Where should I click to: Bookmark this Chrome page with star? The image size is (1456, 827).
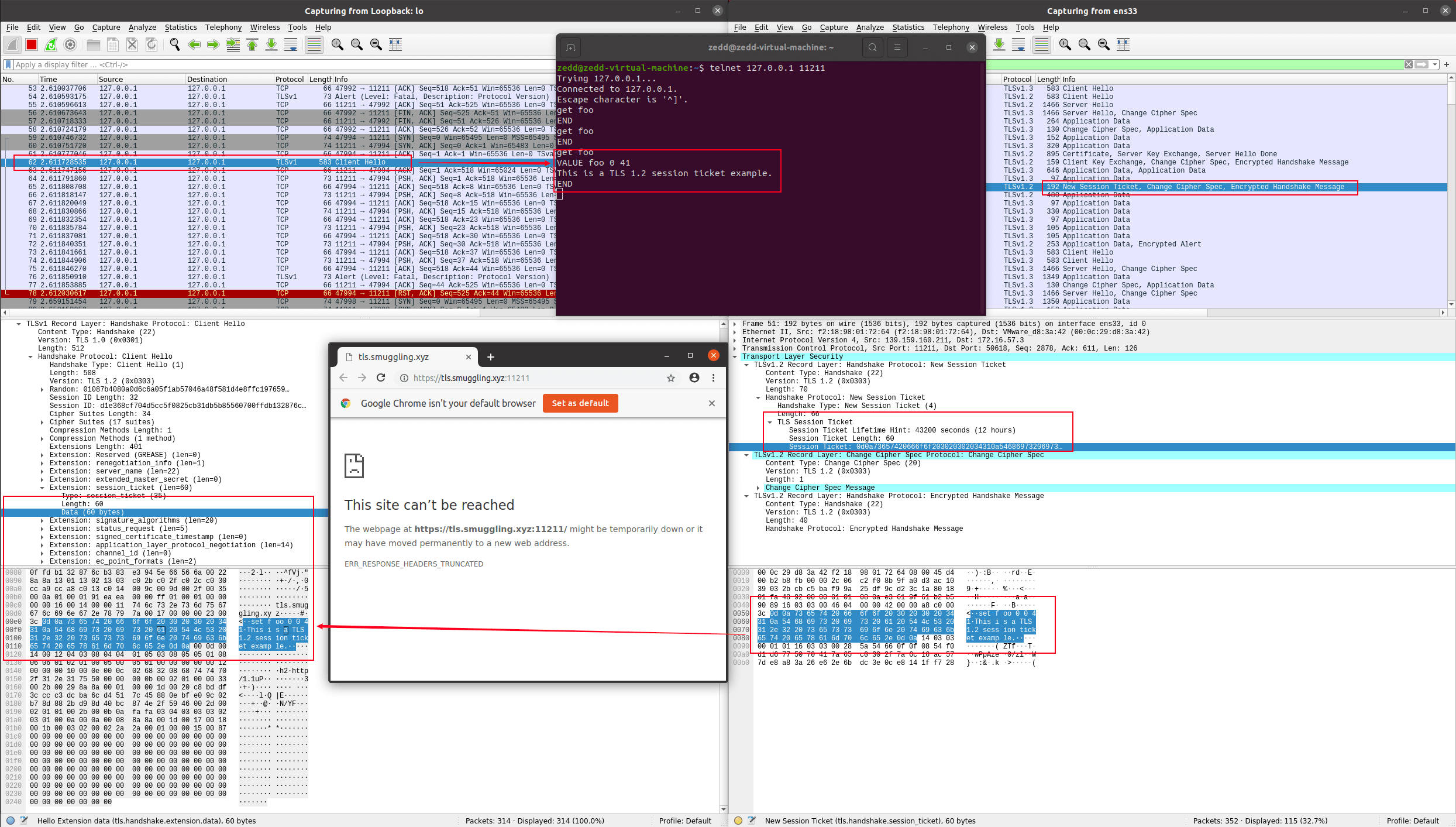(671, 378)
